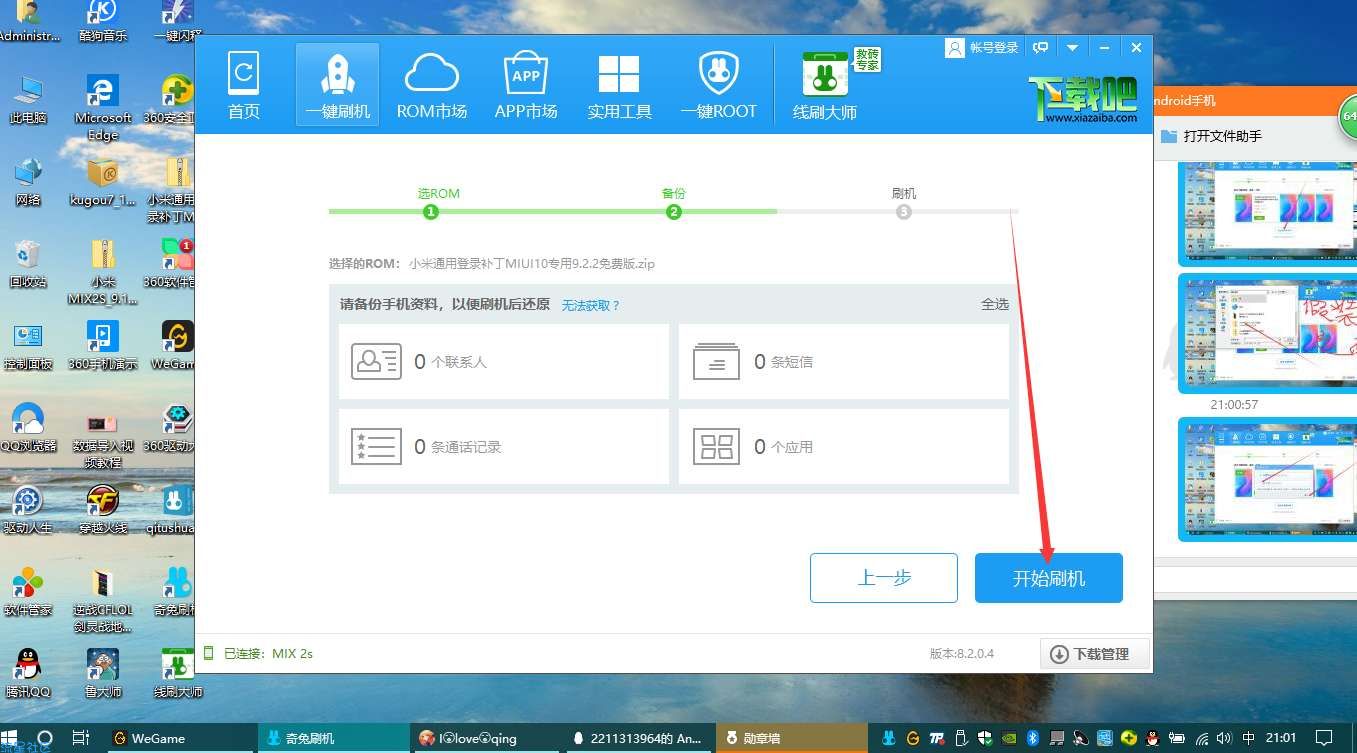Screen dimensions: 1357x753
Task: Click the 已连接: MIX 2s device status
Action: point(259,653)
